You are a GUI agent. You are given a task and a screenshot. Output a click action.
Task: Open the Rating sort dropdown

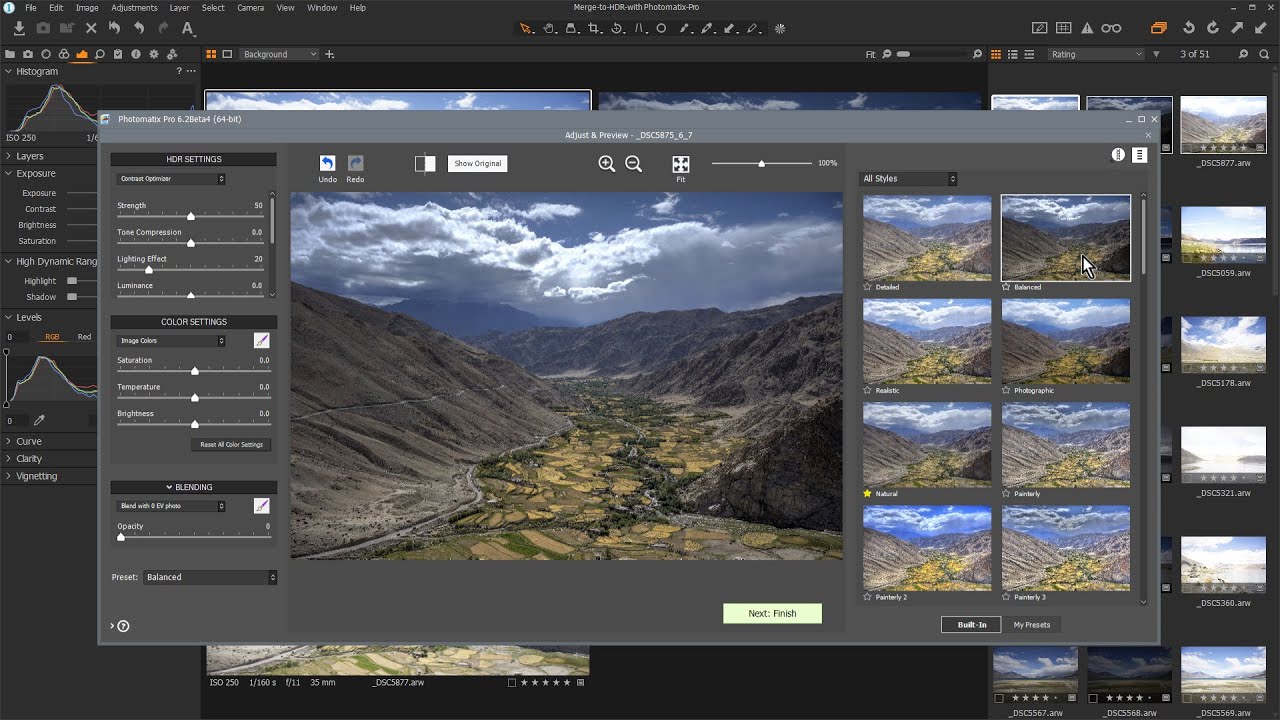[1096, 54]
